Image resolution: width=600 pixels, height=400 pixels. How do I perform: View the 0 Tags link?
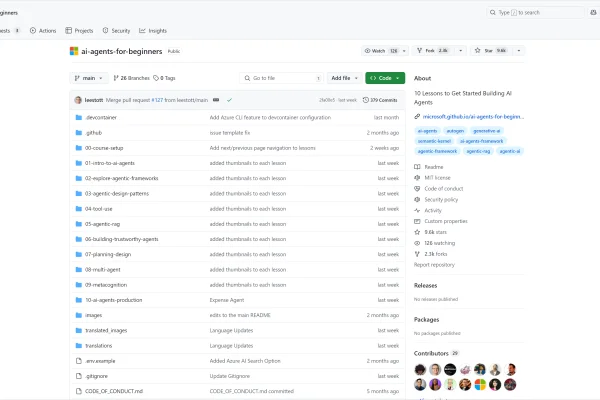click(x=164, y=78)
